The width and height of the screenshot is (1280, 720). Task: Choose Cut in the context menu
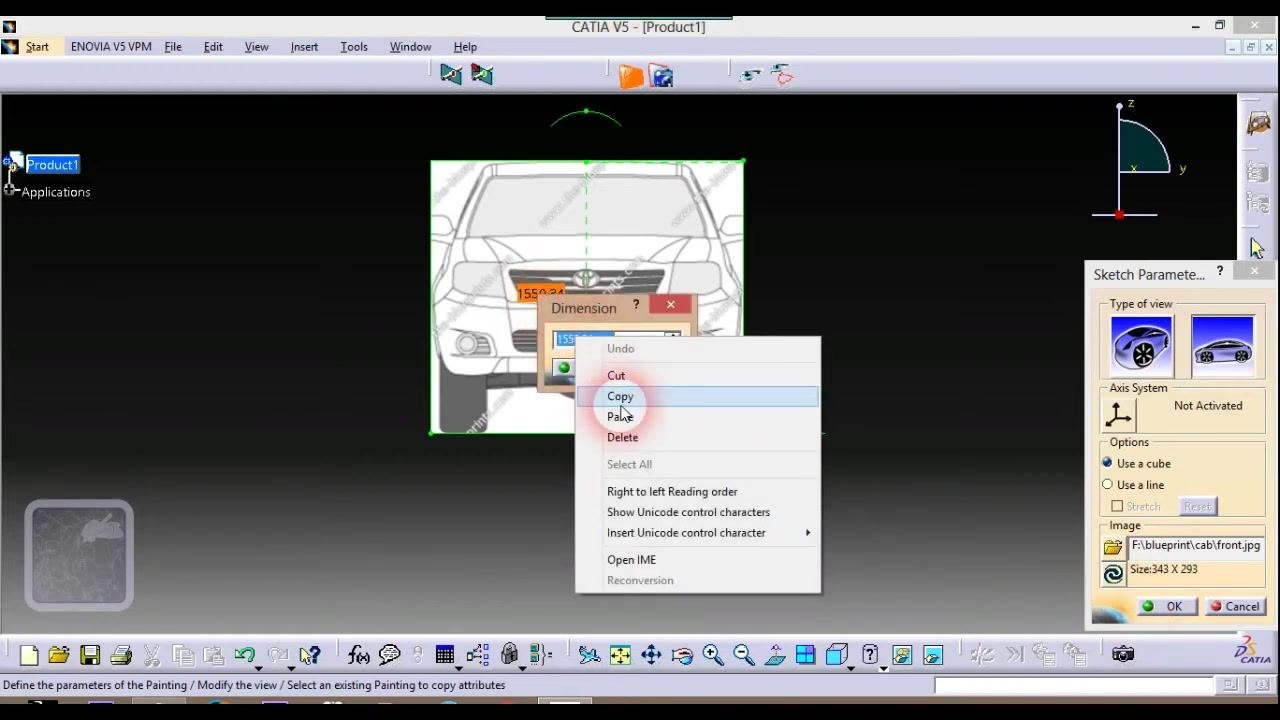[698, 376]
